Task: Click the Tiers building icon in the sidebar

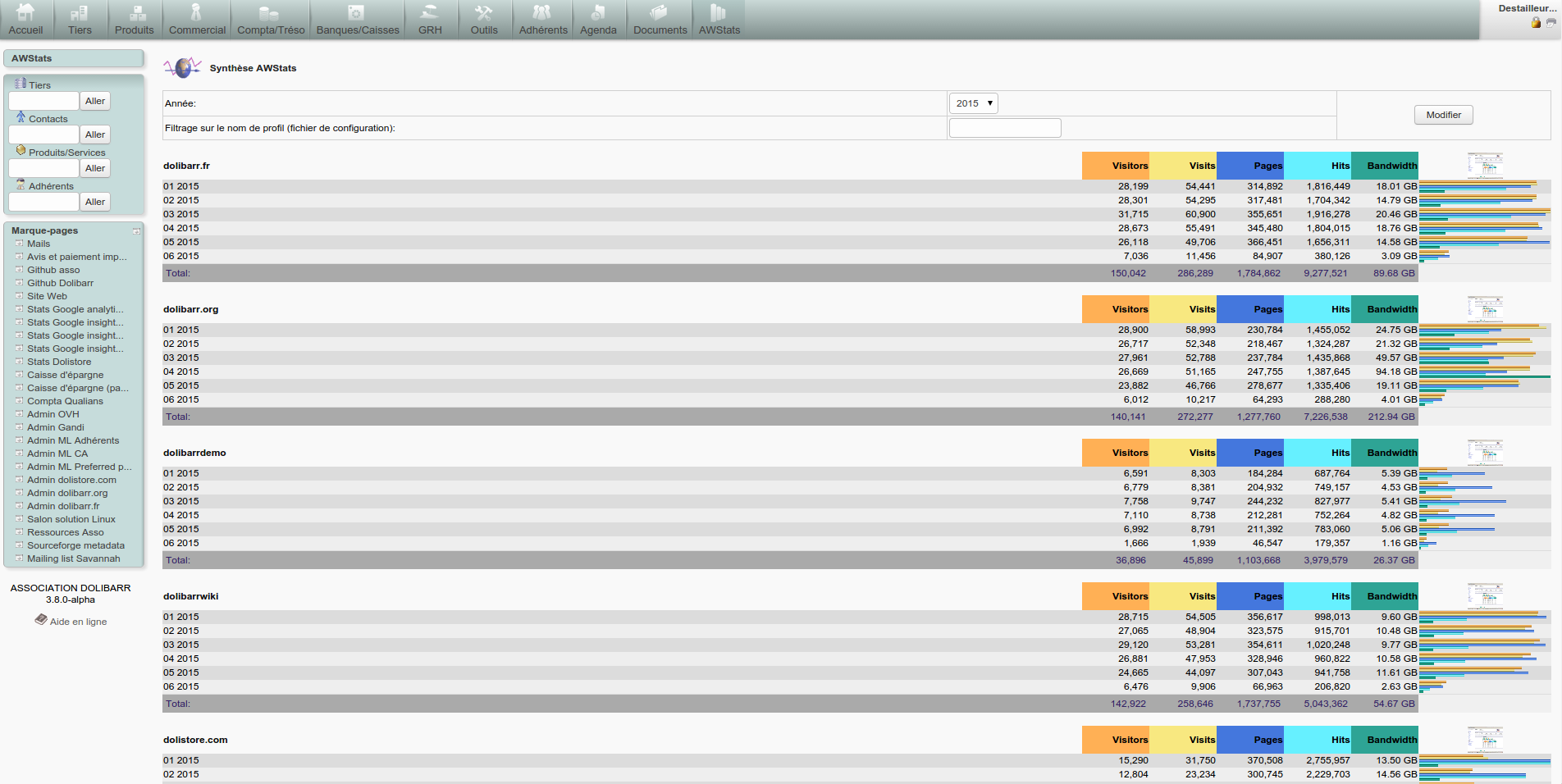Action: pyautogui.click(x=21, y=84)
